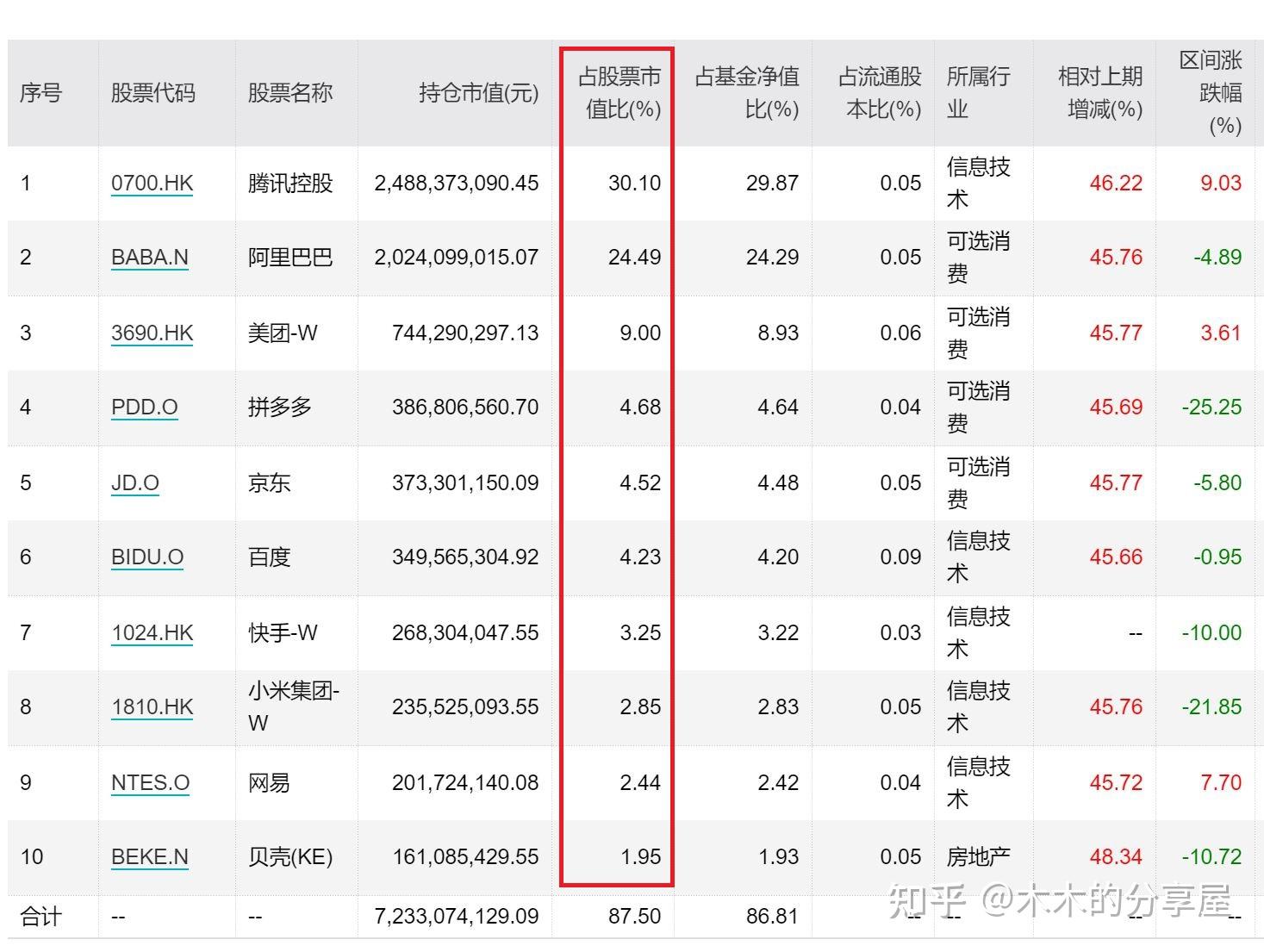Click holding value 161,085,429.55
The width and height of the screenshot is (1264, 952).
[465, 856]
